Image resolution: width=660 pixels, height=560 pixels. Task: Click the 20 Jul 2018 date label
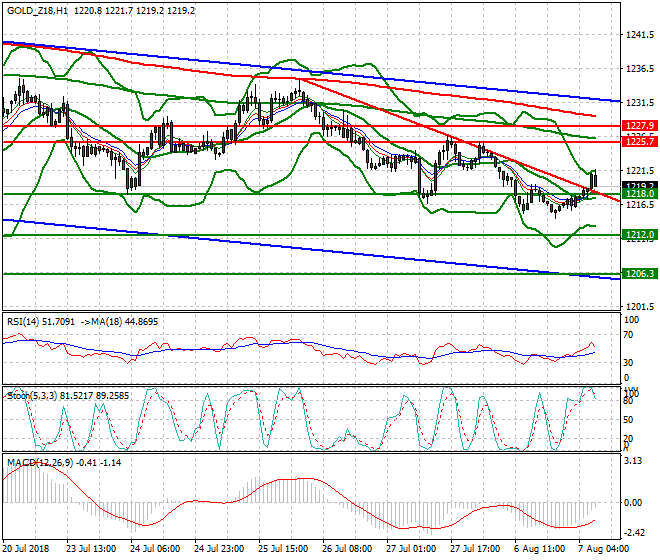(26, 549)
